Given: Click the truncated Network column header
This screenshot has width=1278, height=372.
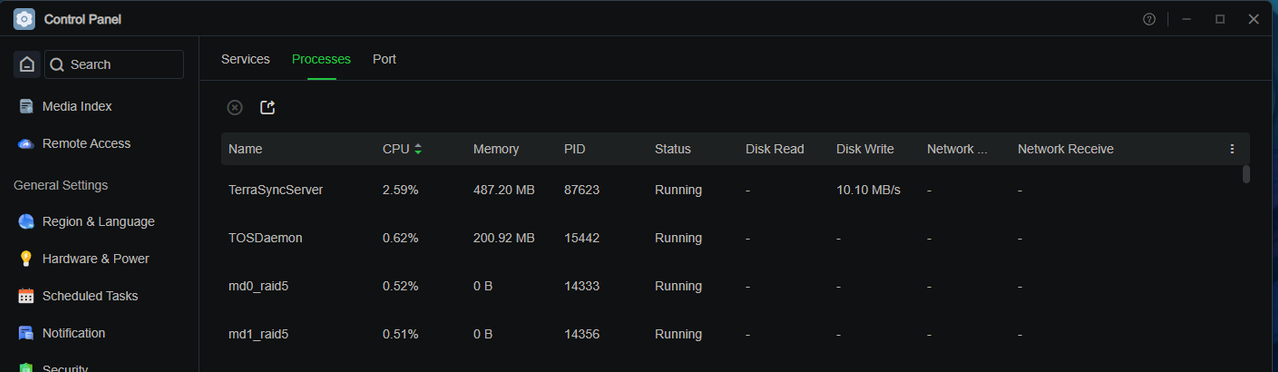Looking at the screenshot, I should 957,149.
